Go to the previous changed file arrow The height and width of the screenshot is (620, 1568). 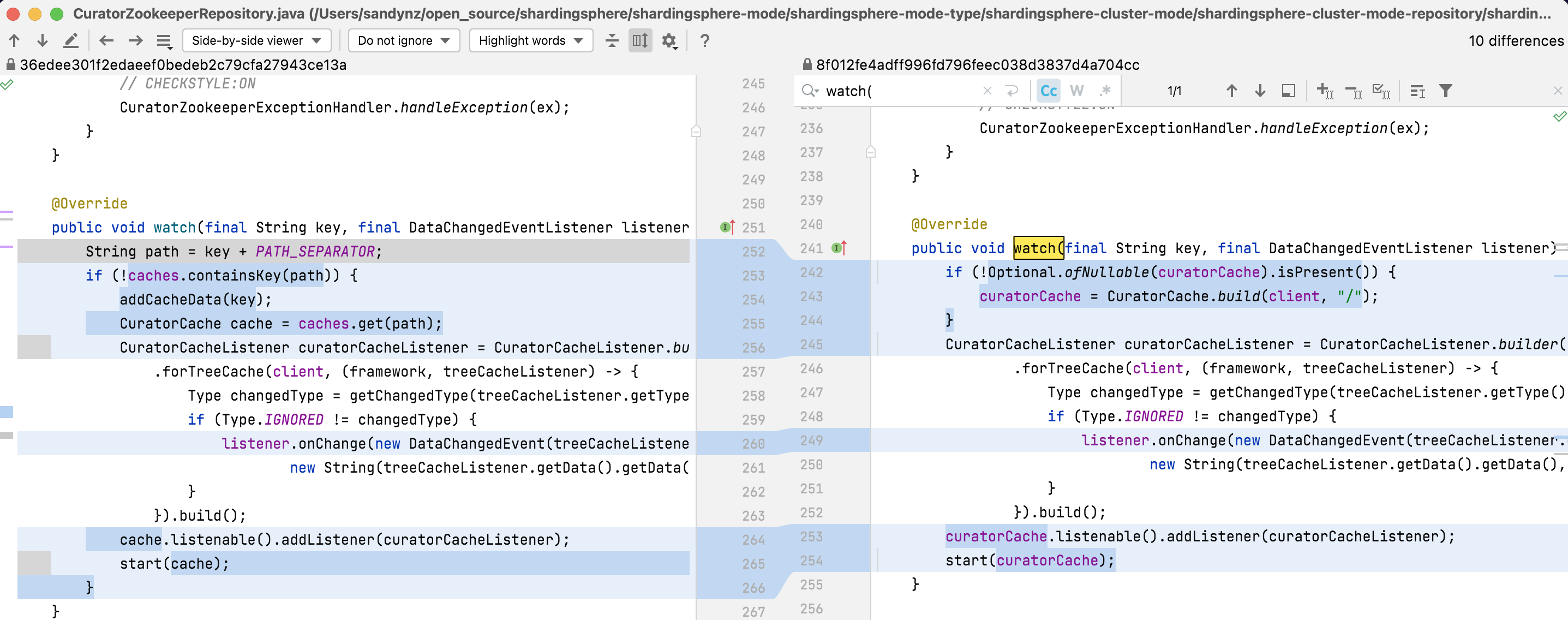pyautogui.click(x=106, y=41)
